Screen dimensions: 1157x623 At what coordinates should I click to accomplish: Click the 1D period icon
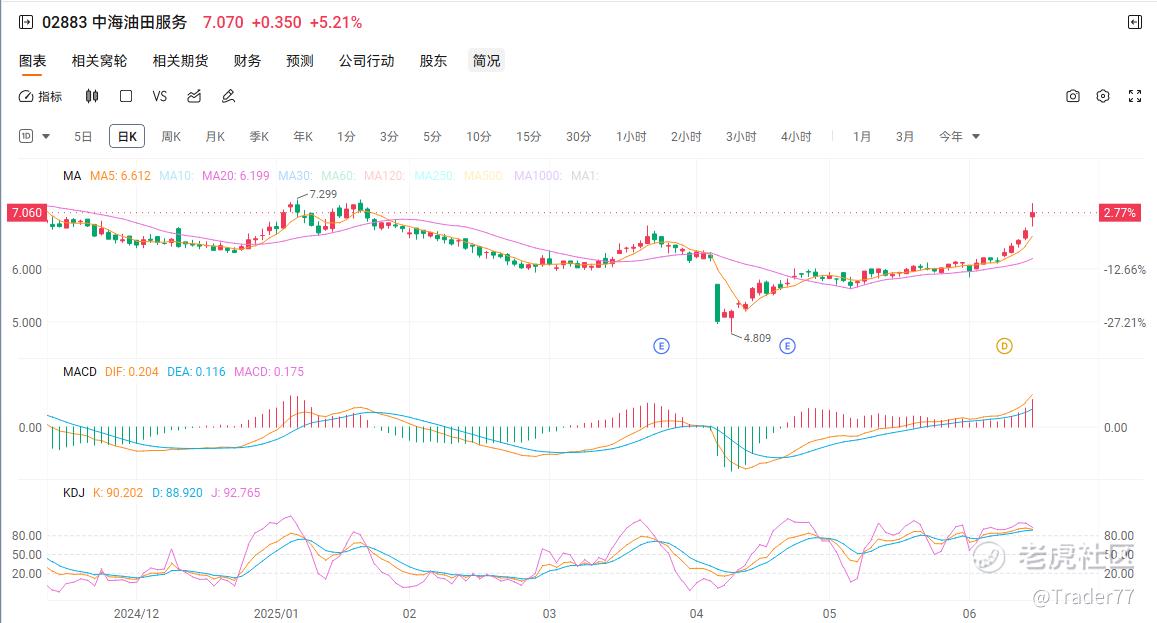coord(26,136)
